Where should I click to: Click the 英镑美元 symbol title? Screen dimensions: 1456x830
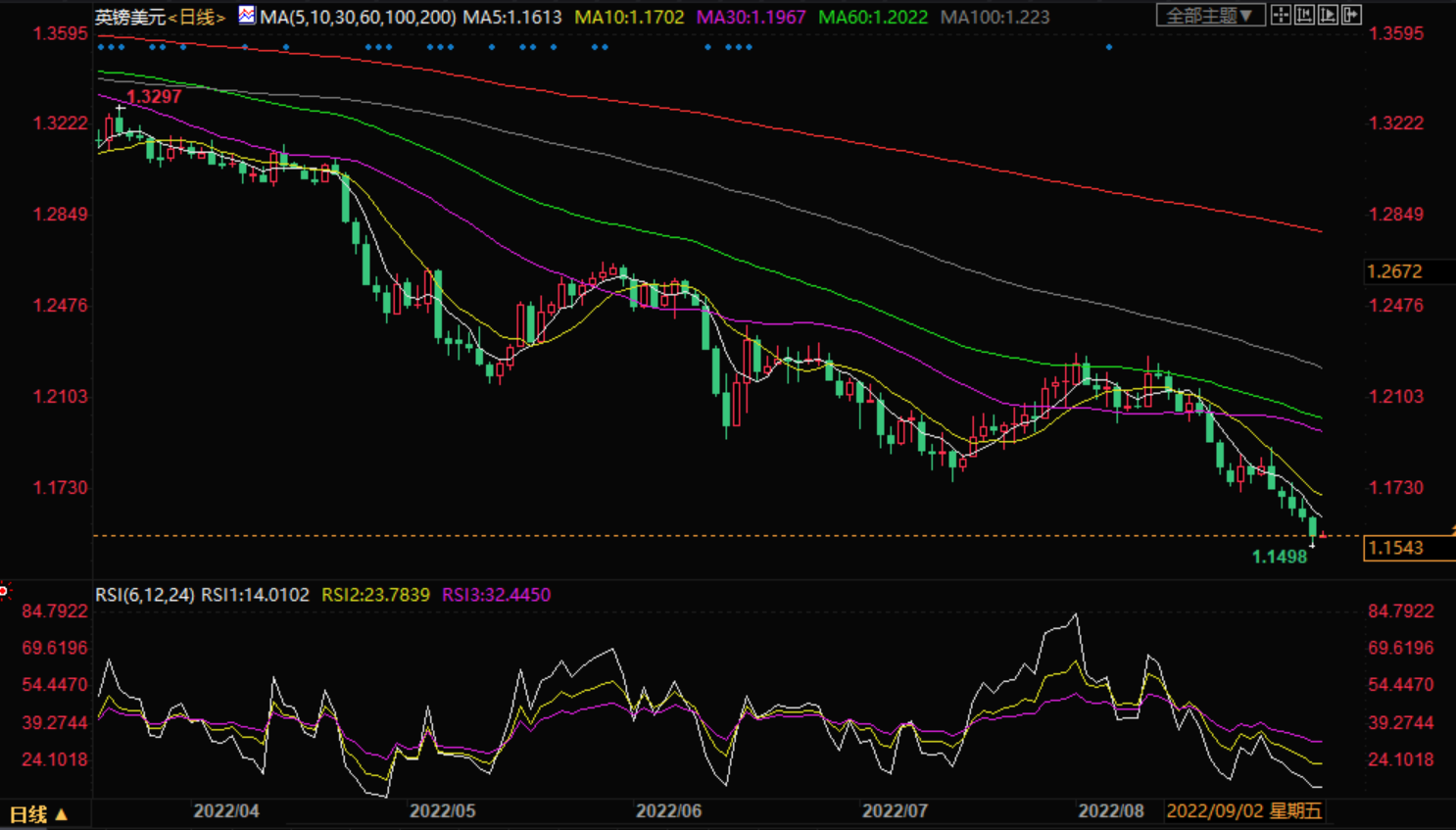click(131, 17)
